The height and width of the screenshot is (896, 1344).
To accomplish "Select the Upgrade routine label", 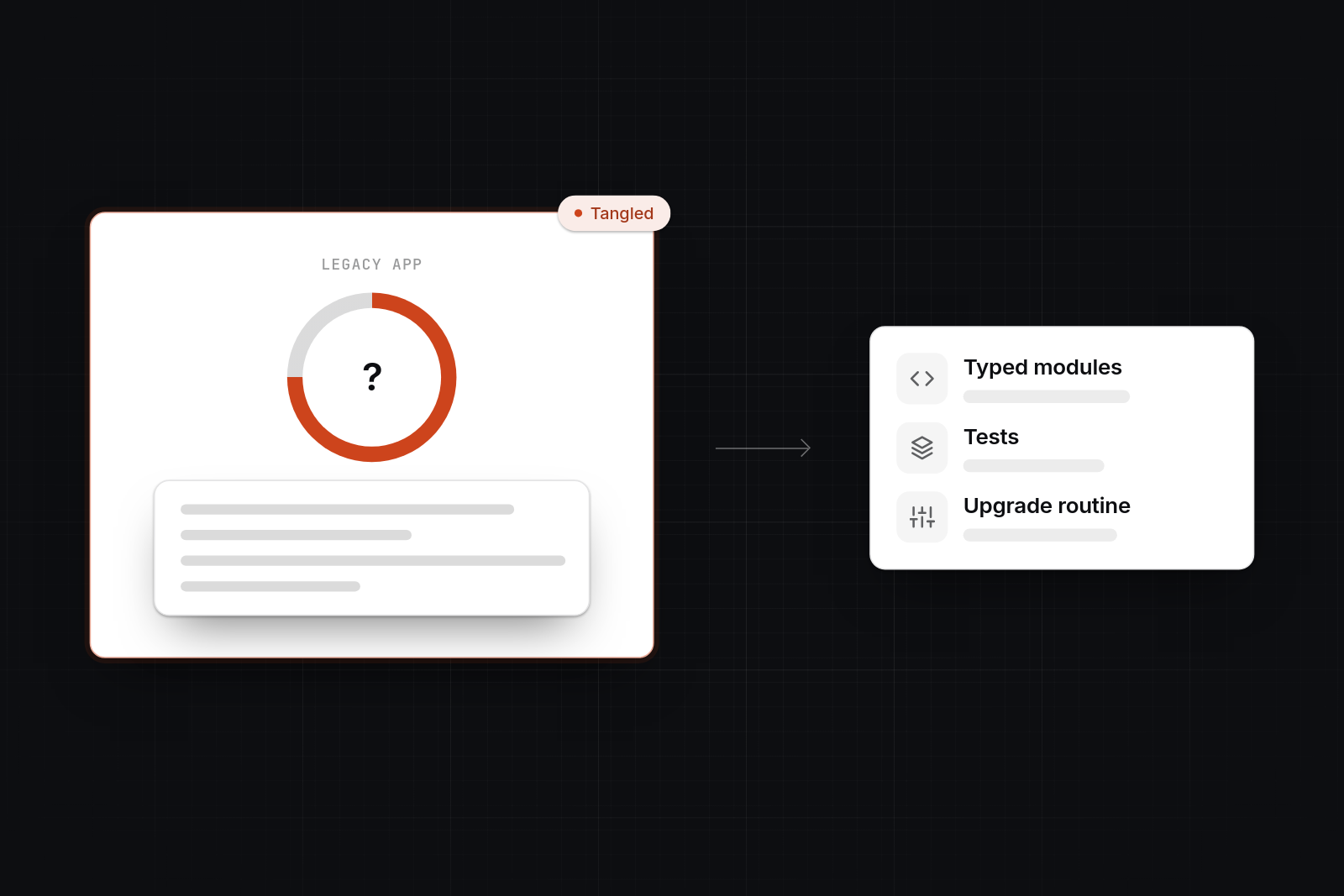I will click(x=1047, y=506).
